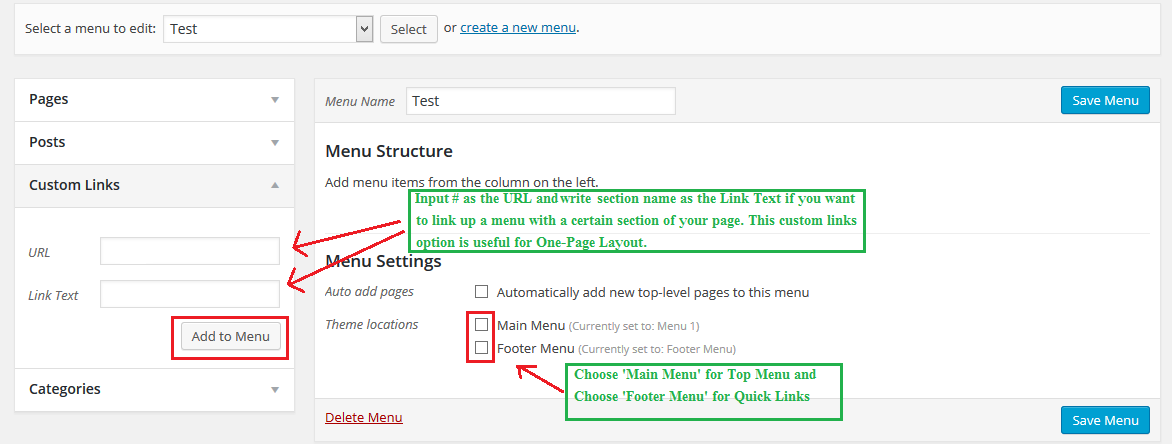
Task: Click the Select button
Action: (x=408, y=29)
